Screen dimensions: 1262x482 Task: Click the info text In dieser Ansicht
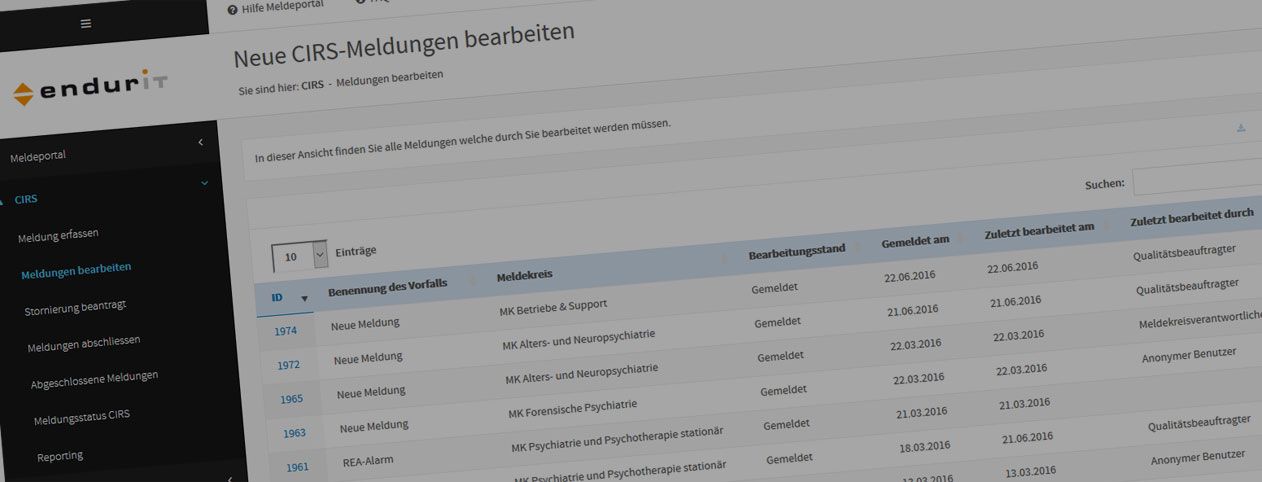coord(463,140)
